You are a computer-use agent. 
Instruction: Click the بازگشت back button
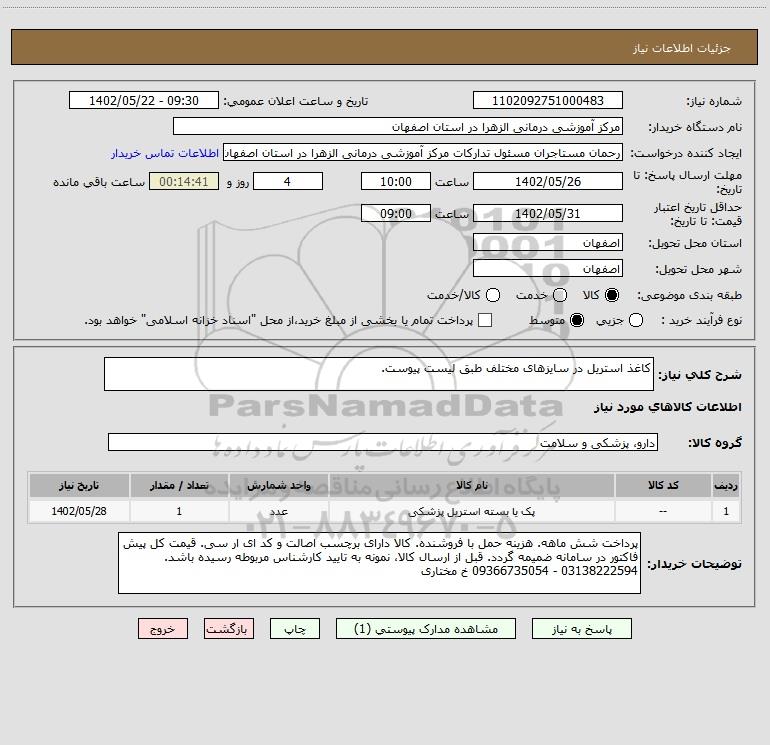(229, 629)
